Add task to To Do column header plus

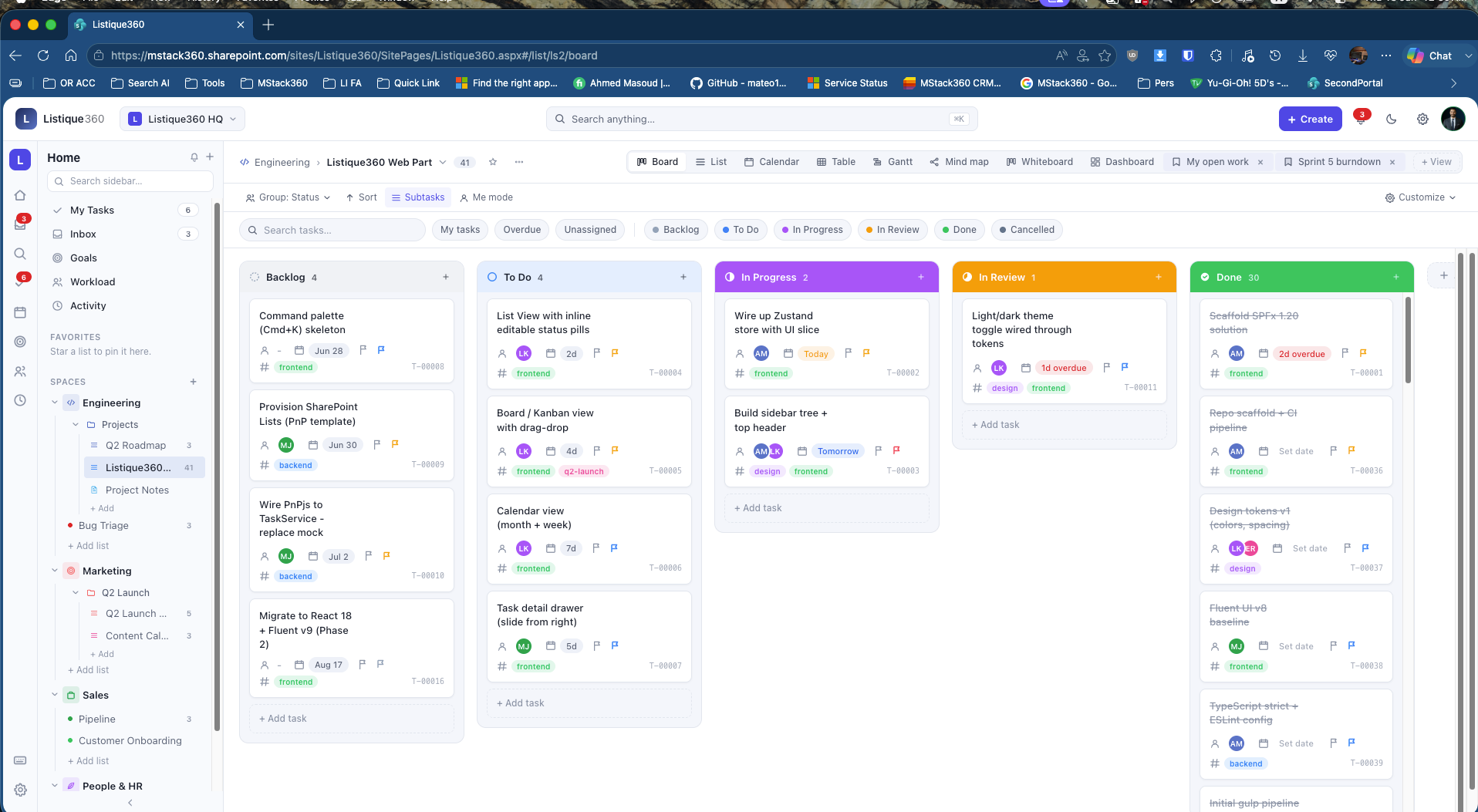(x=683, y=277)
